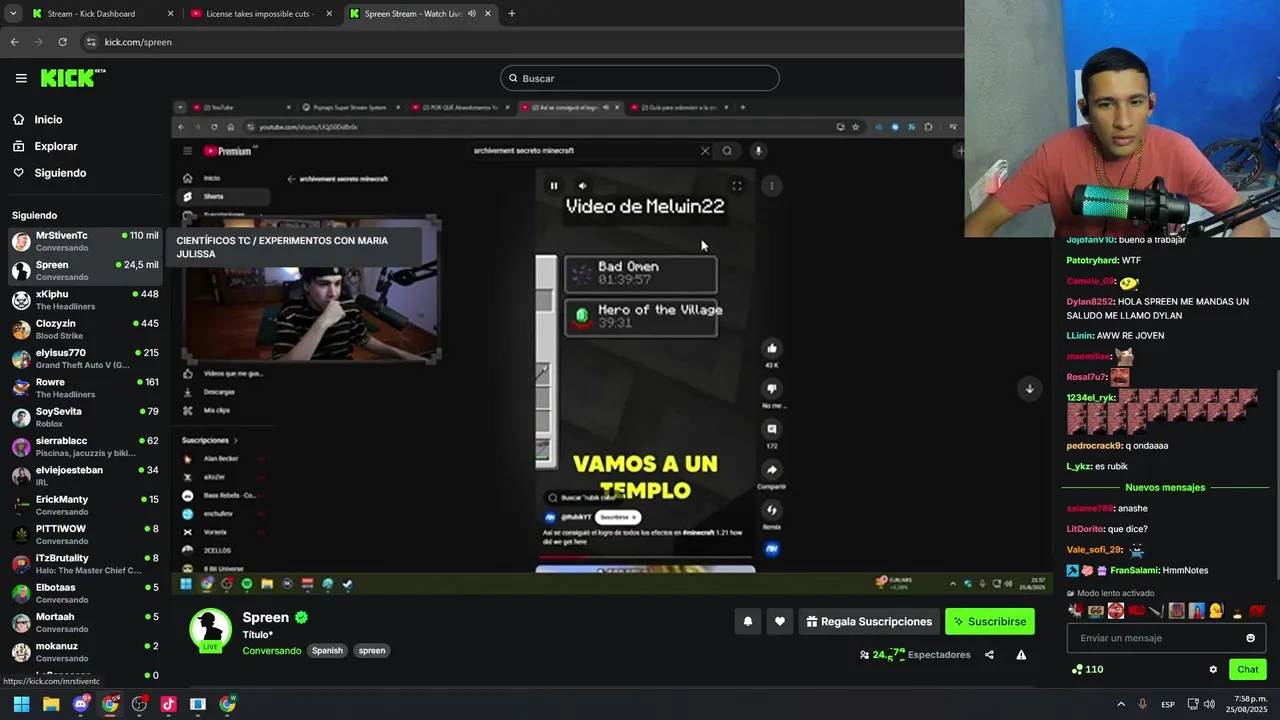Viewport: 1280px width, 720px height.
Task: Open Discord from the taskbar
Action: point(81,704)
